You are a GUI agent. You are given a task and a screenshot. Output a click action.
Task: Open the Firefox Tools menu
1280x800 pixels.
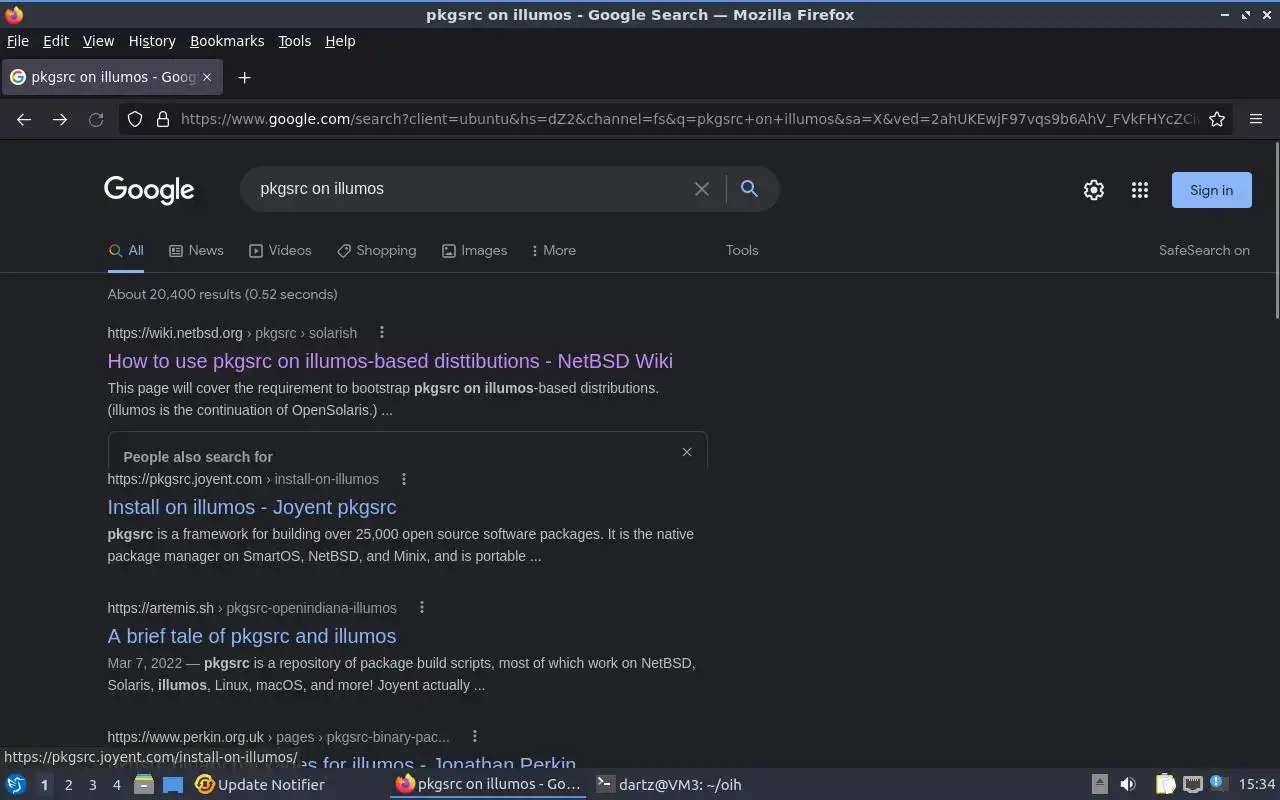294,41
